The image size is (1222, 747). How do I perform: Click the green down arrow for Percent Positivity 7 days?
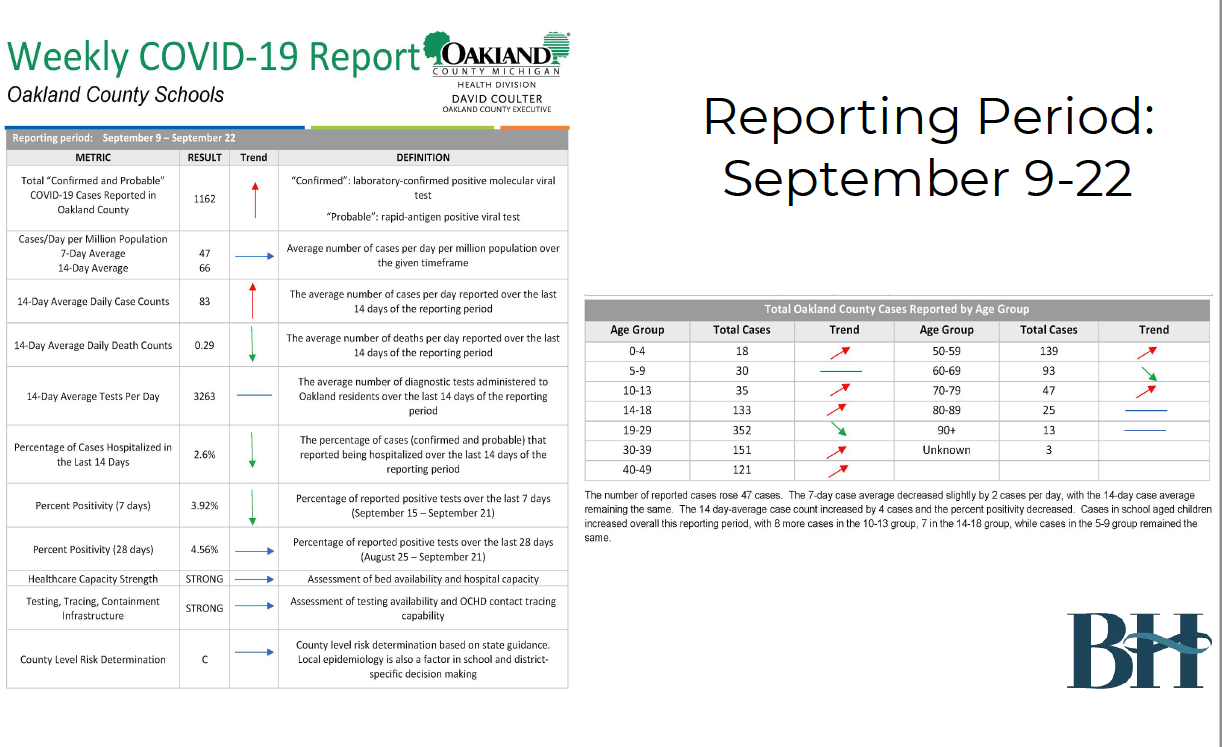point(254,506)
